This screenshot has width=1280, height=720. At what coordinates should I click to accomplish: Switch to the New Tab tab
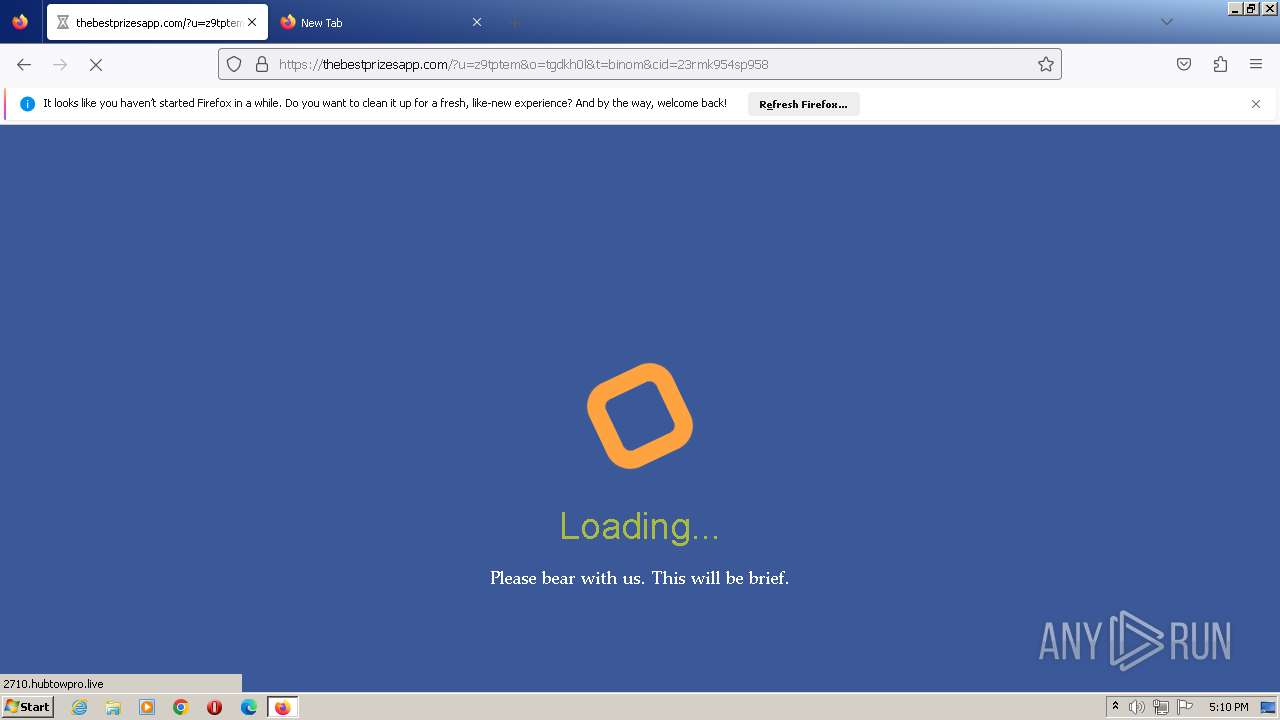(382, 22)
